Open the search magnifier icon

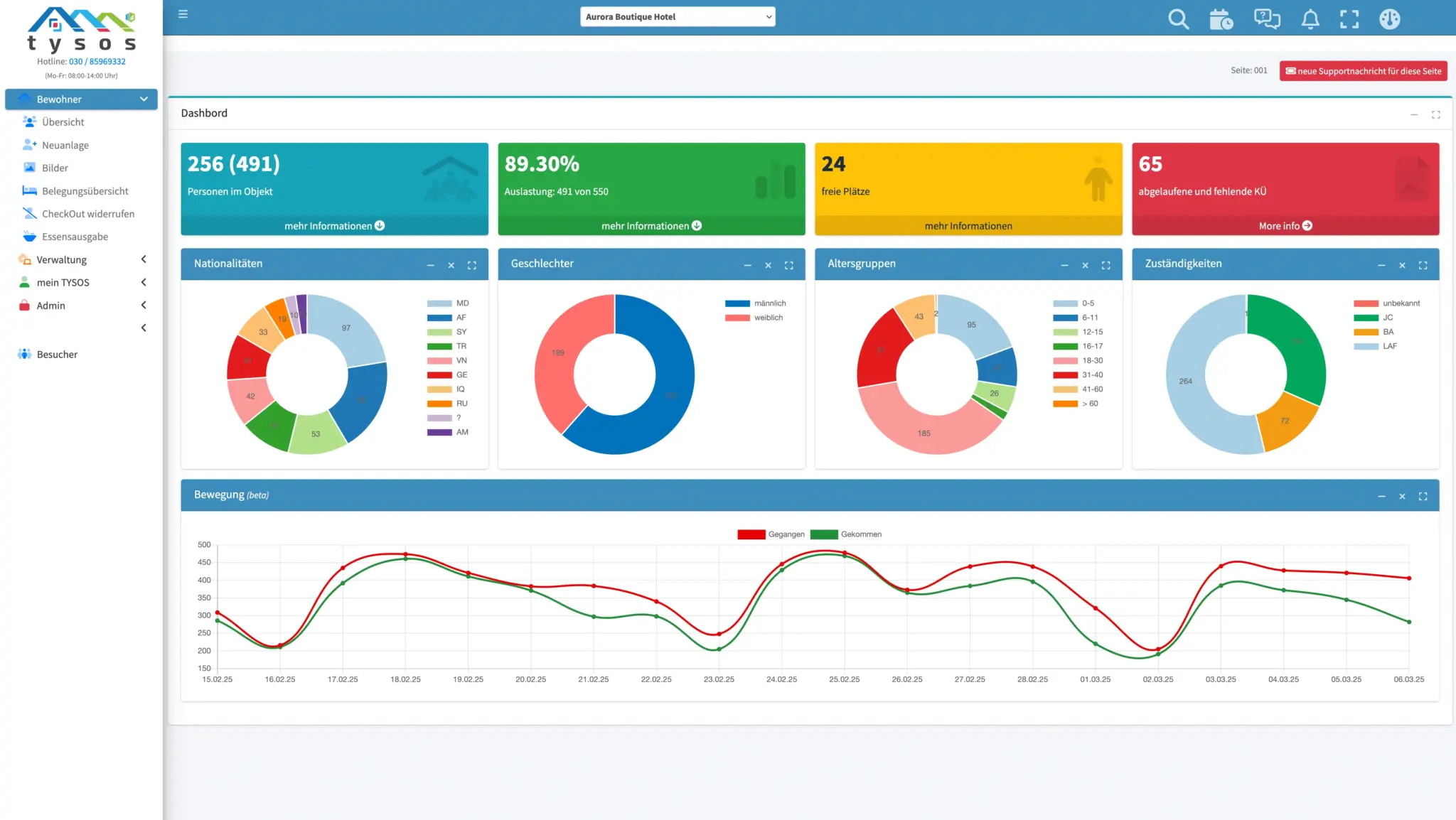point(1178,18)
